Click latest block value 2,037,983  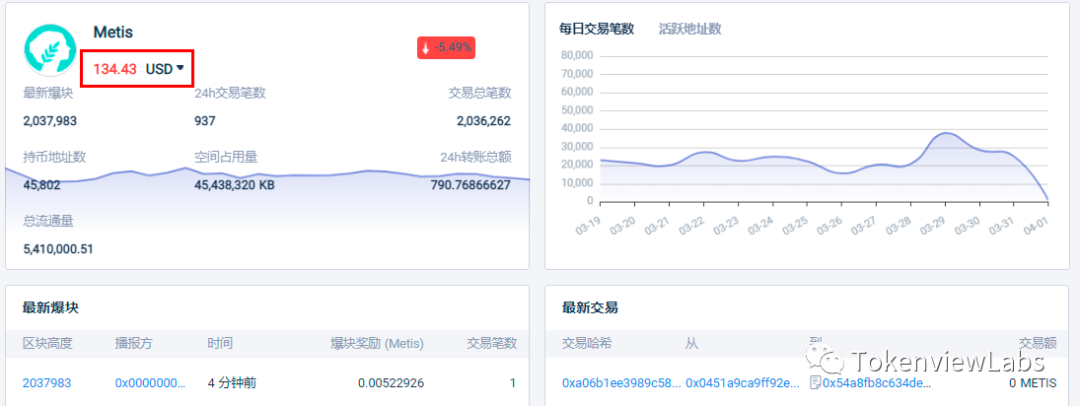[50, 121]
